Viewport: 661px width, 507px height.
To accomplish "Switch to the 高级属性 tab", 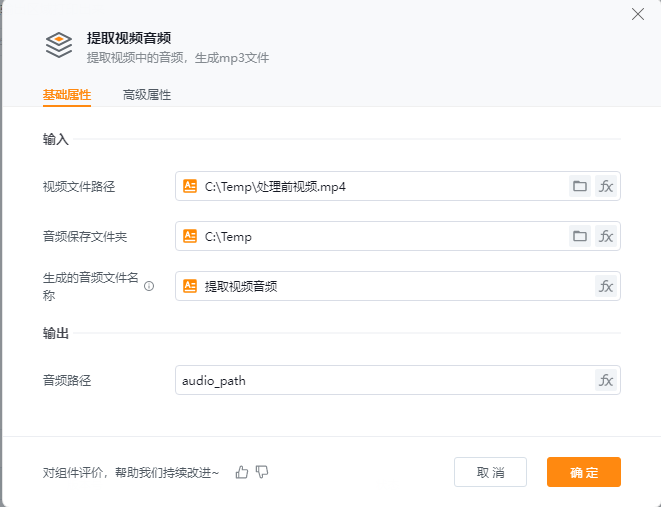I will click(147, 95).
